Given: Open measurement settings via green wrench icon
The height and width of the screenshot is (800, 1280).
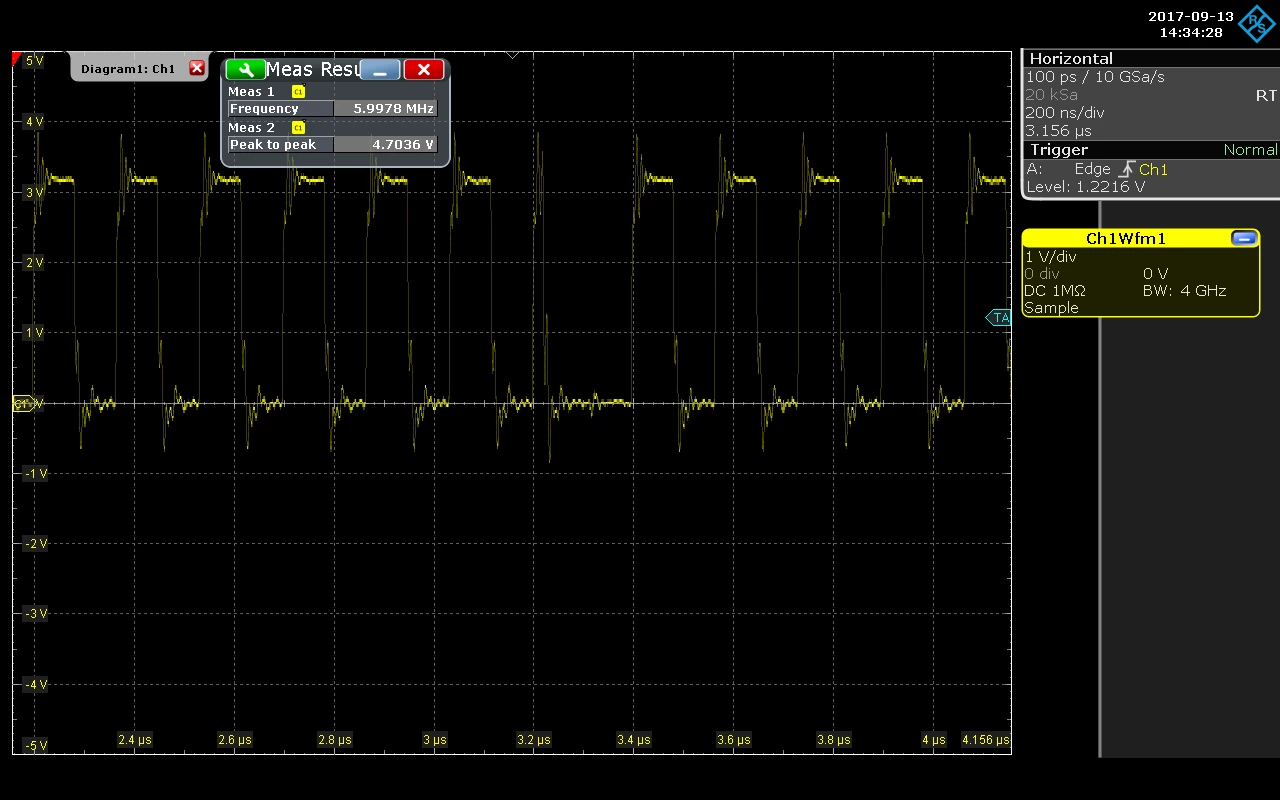Looking at the screenshot, I should pyautogui.click(x=245, y=69).
